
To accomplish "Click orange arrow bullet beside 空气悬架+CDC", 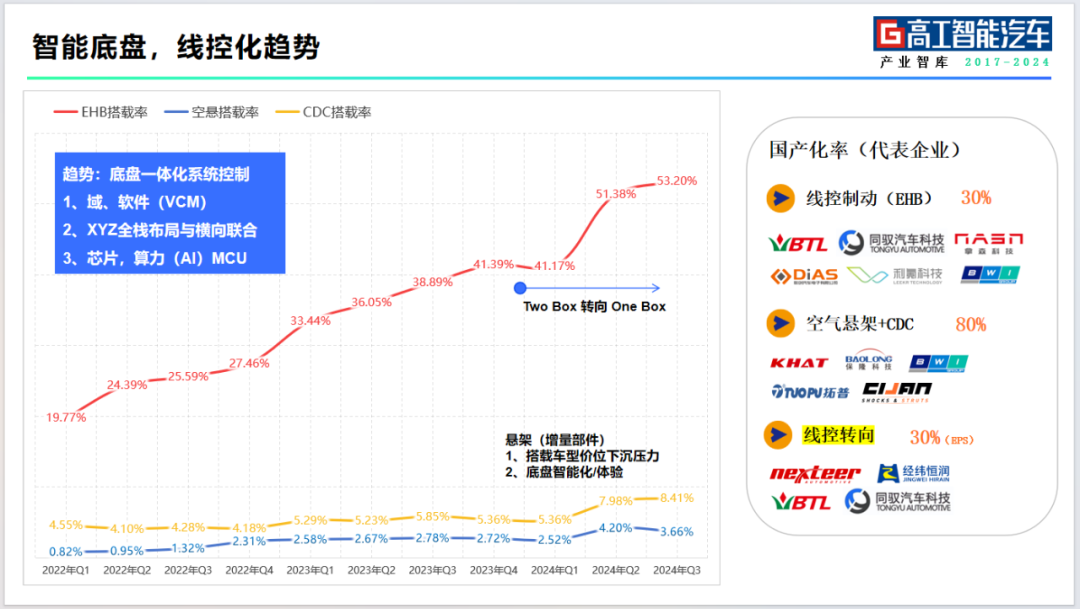I will [x=780, y=323].
